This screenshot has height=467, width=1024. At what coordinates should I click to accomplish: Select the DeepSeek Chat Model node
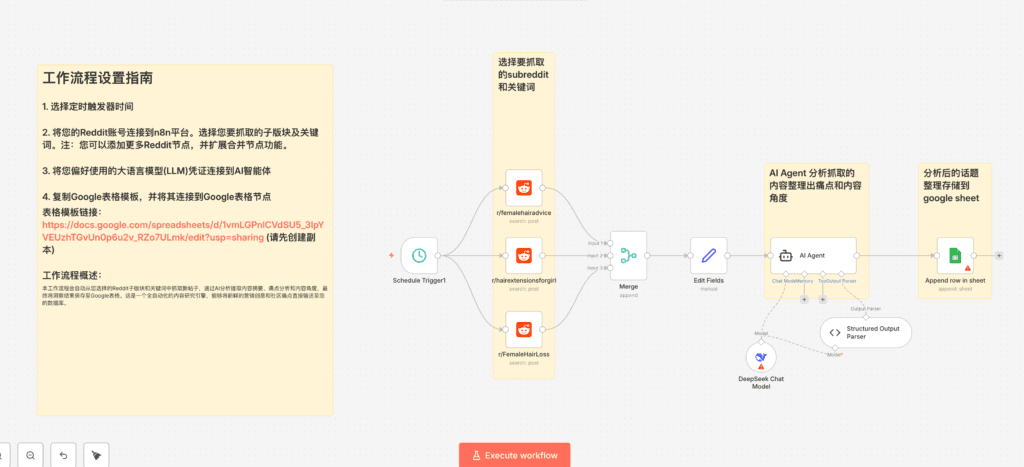tap(761, 357)
